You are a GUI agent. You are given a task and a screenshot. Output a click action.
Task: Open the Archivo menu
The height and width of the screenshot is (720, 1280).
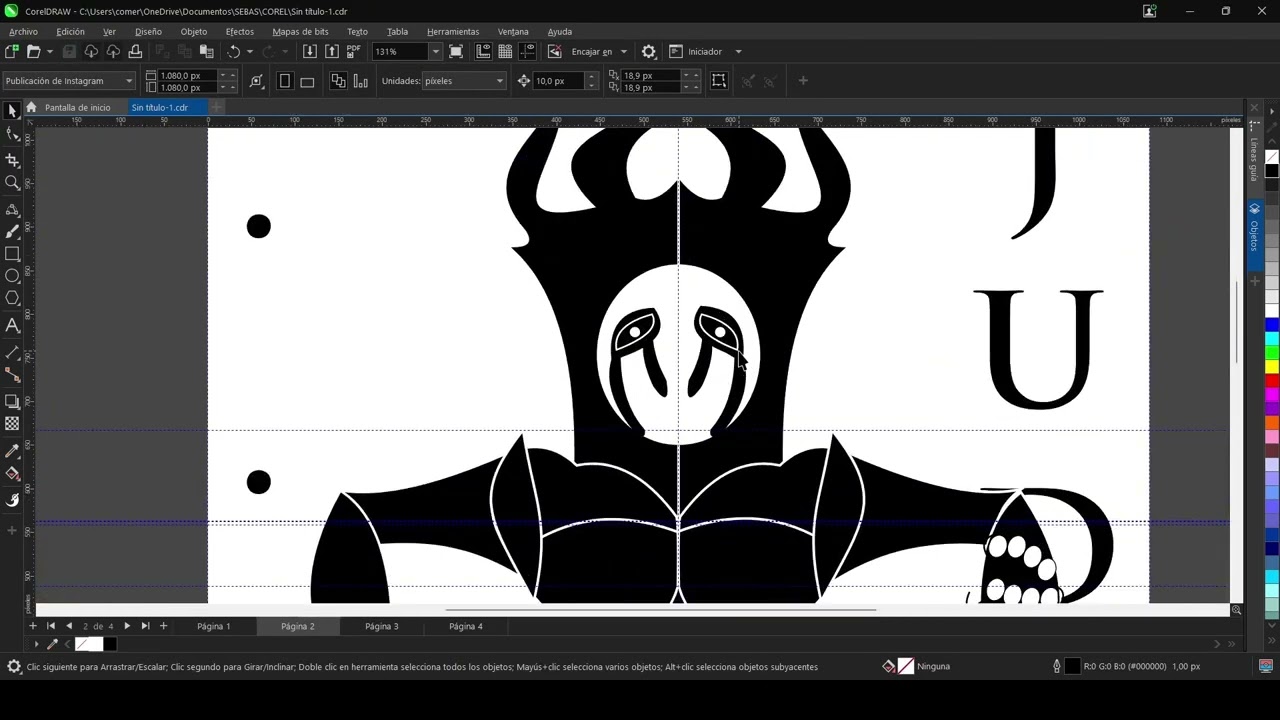click(23, 32)
